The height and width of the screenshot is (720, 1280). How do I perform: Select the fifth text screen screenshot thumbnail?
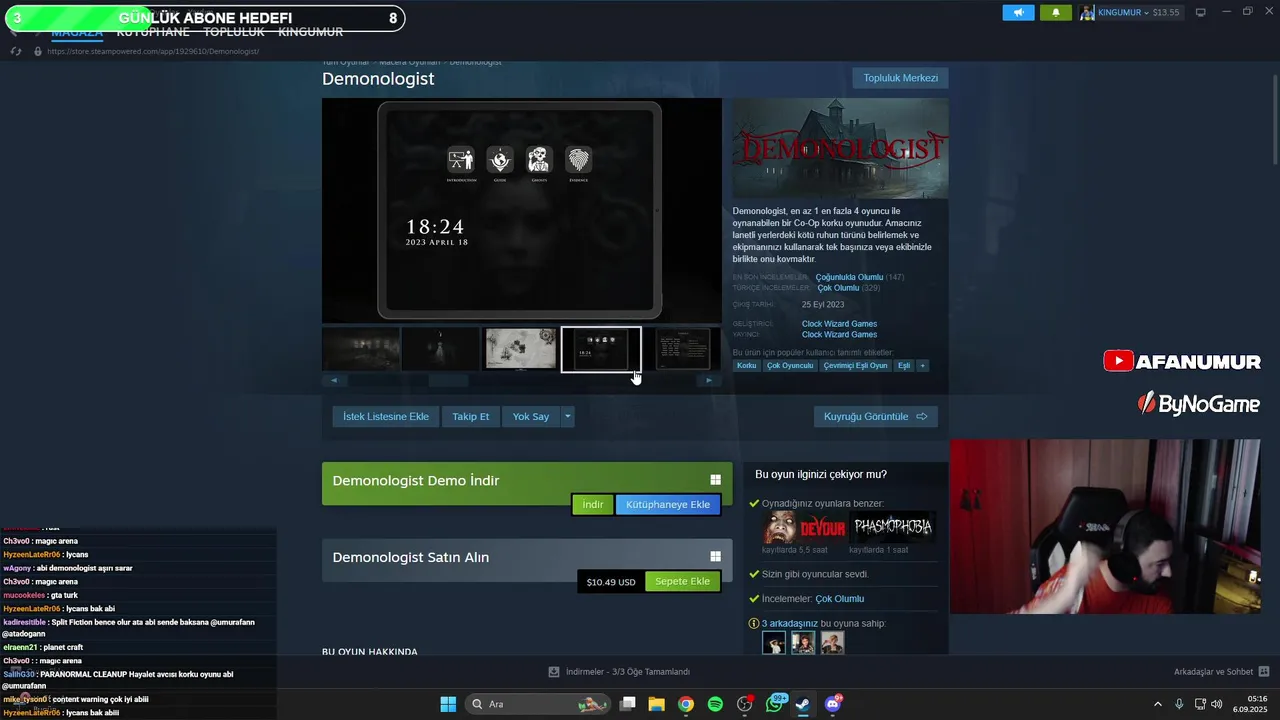[682, 349]
